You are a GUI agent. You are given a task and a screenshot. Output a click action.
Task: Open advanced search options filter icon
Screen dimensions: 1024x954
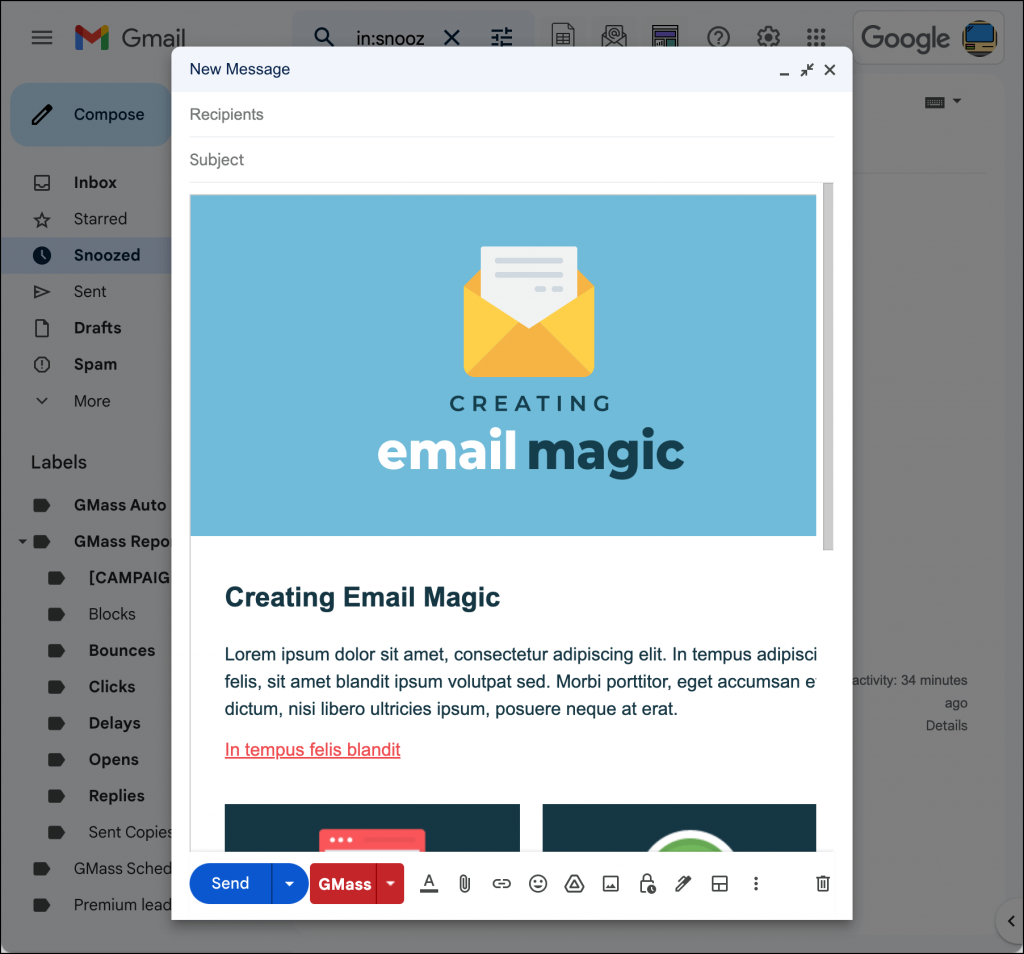[x=501, y=36]
